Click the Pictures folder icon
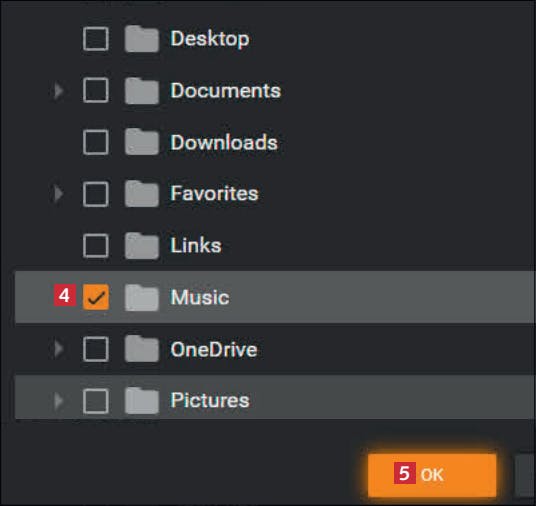The image size is (536, 506). point(142,400)
